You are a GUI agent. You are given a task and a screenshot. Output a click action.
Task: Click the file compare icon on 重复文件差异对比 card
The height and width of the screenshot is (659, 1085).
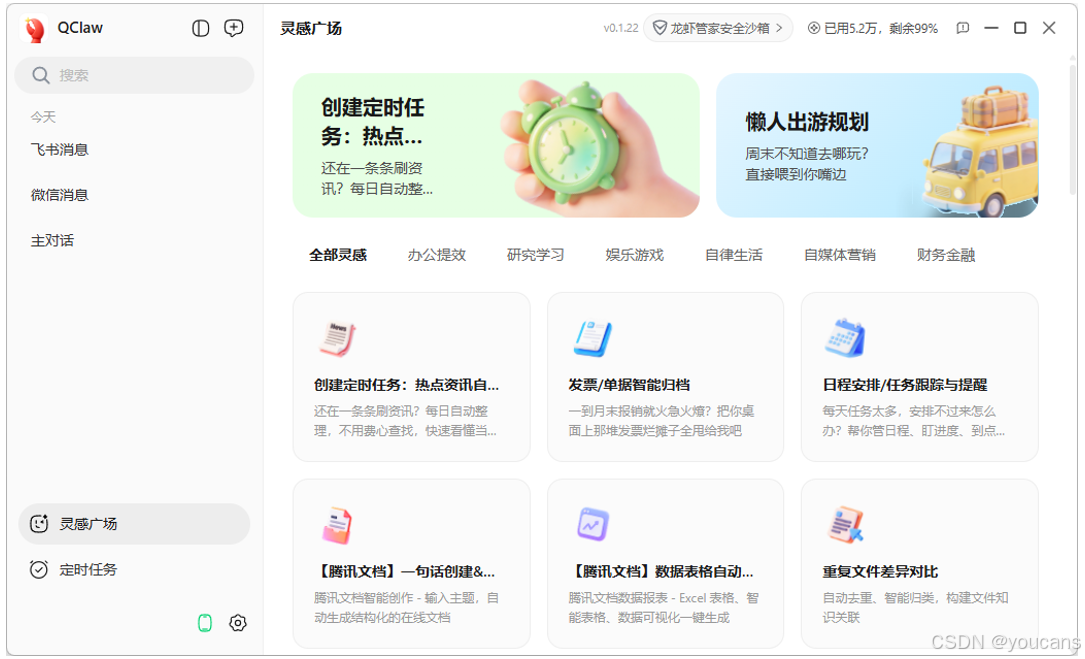pyautogui.click(x=845, y=525)
